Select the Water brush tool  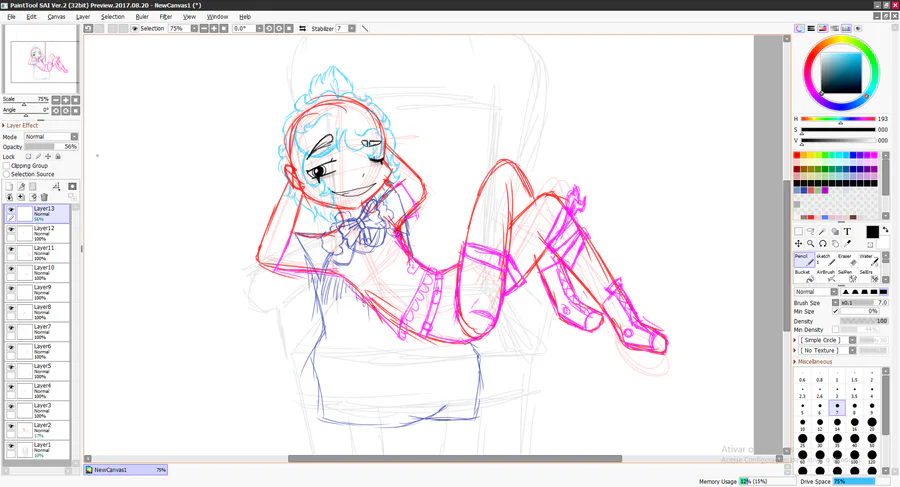click(868, 260)
